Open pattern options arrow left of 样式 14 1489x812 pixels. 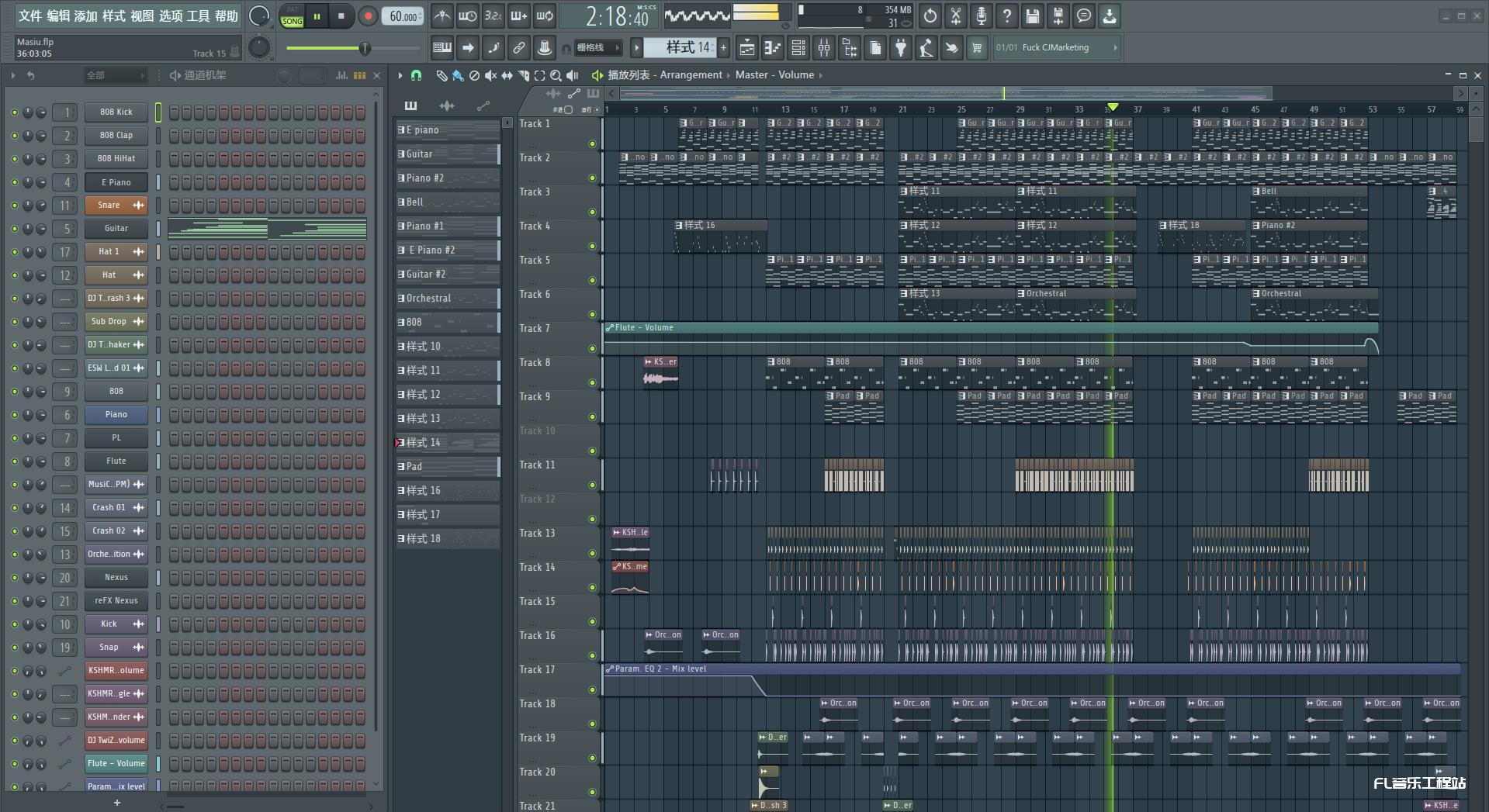click(637, 48)
